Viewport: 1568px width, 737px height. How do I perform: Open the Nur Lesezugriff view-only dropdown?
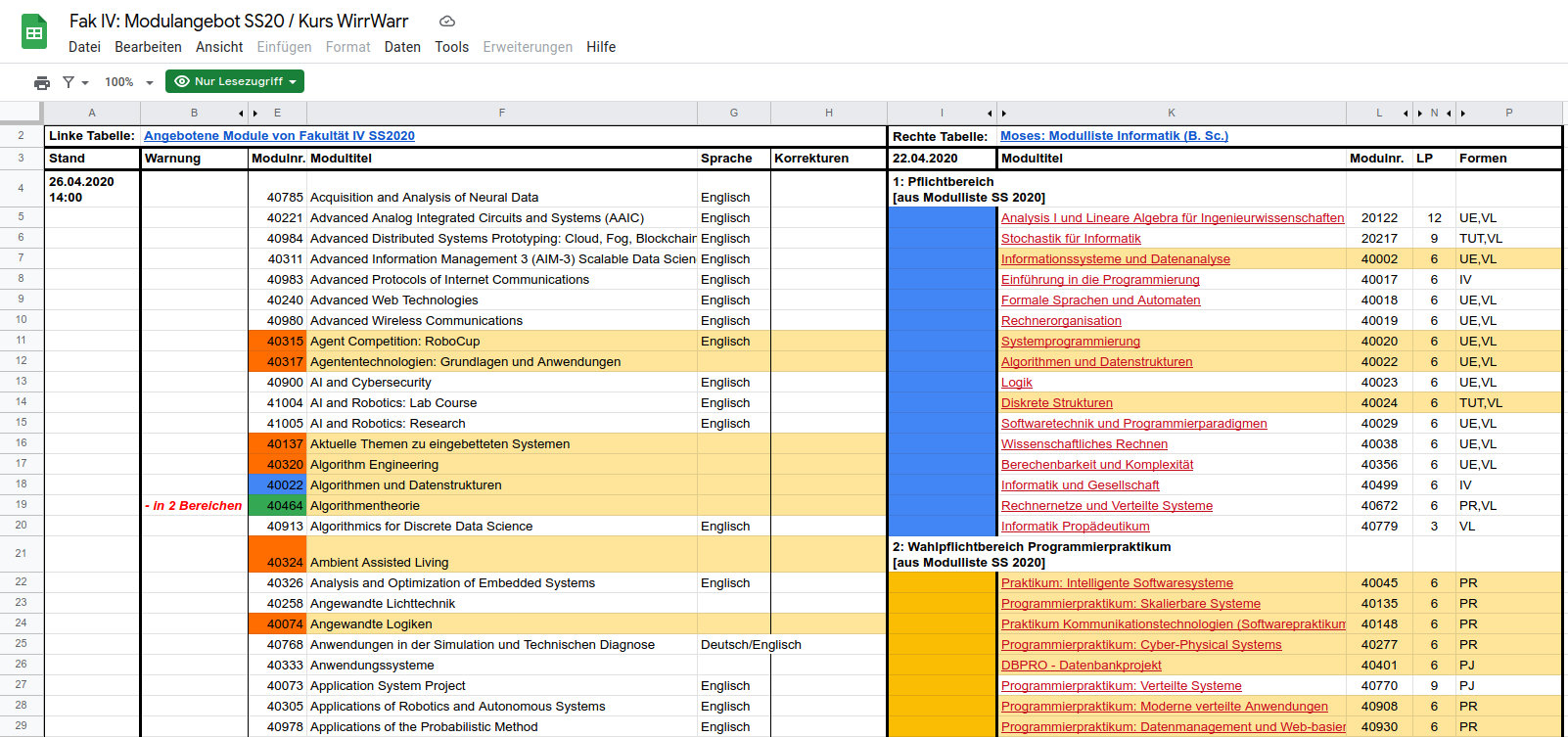point(235,81)
